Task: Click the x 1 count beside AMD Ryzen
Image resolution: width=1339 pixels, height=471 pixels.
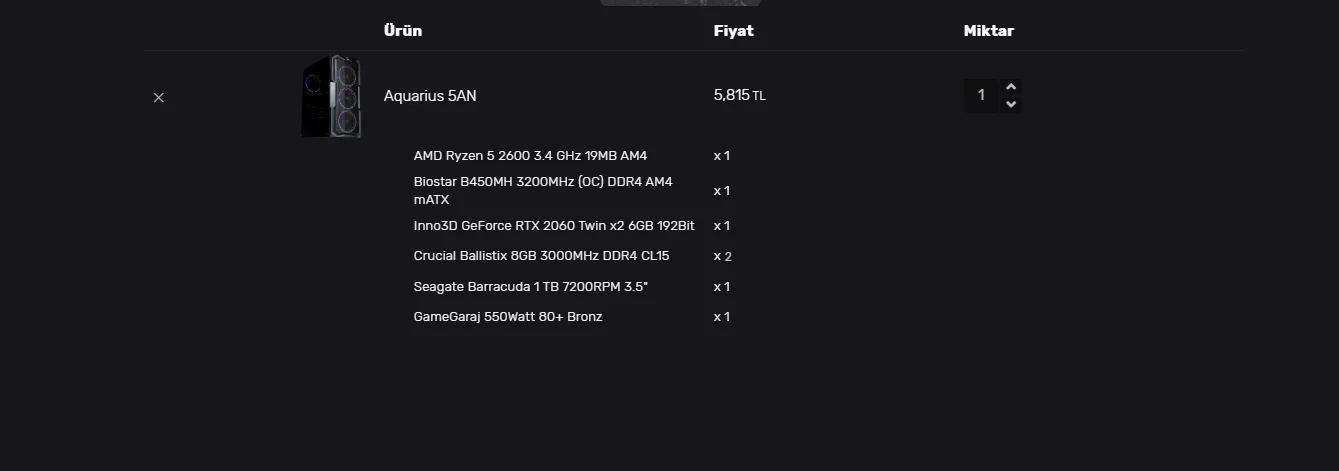Action: coord(722,156)
